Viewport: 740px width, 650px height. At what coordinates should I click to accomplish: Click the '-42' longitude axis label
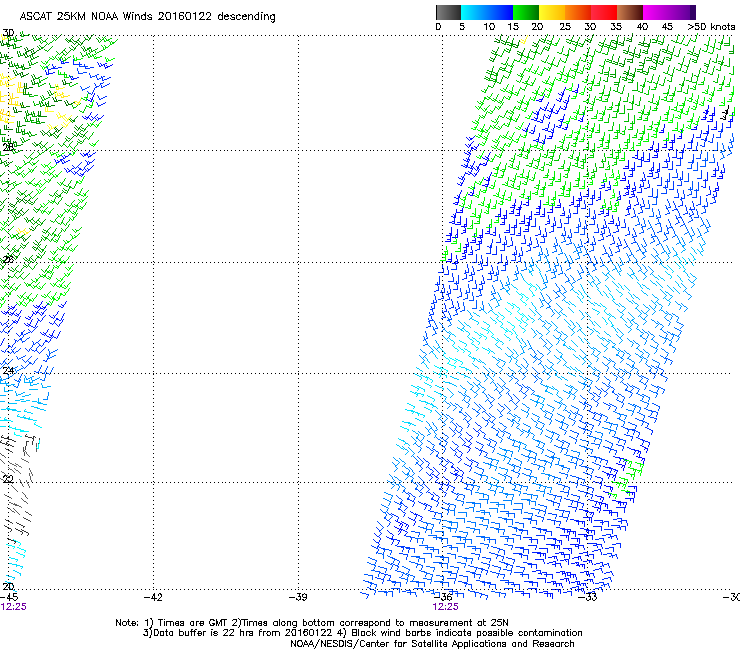(x=153, y=597)
